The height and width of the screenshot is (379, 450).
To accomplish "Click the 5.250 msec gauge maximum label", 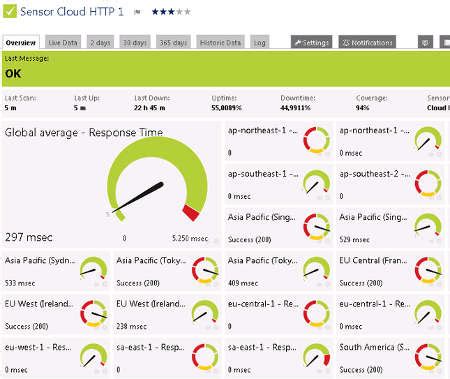I will click(x=190, y=238).
